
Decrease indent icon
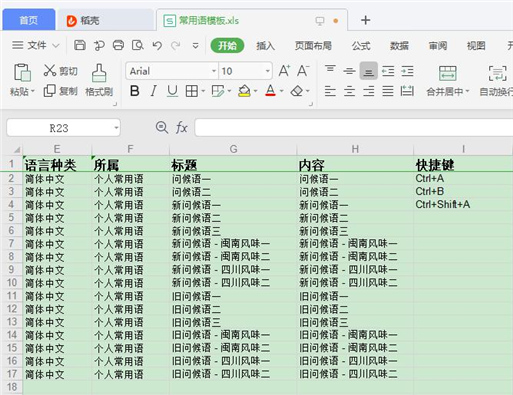[388, 71]
